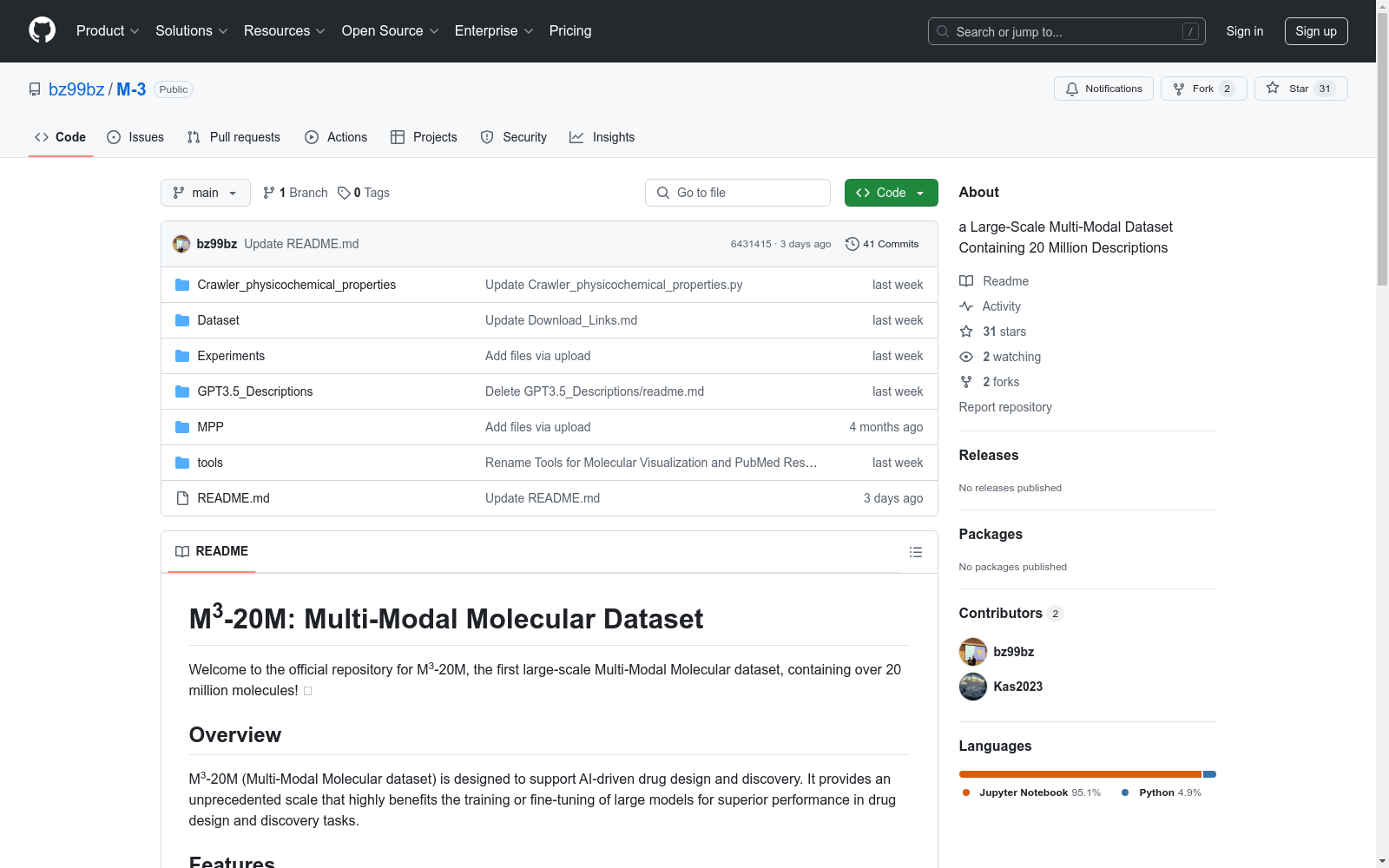This screenshot has width=1389, height=868.
Task: Click the star icon in Star button
Action: tap(1273, 88)
